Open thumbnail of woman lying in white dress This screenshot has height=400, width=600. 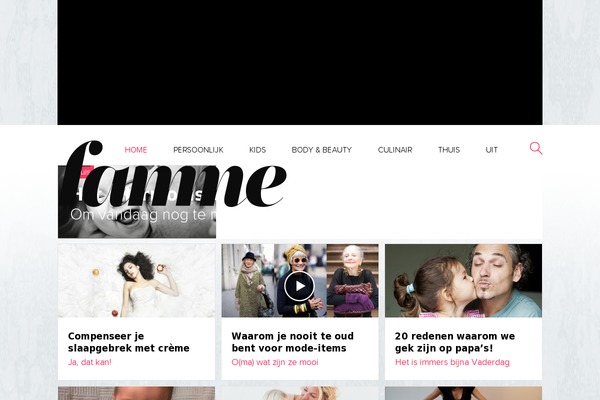[x=137, y=281]
